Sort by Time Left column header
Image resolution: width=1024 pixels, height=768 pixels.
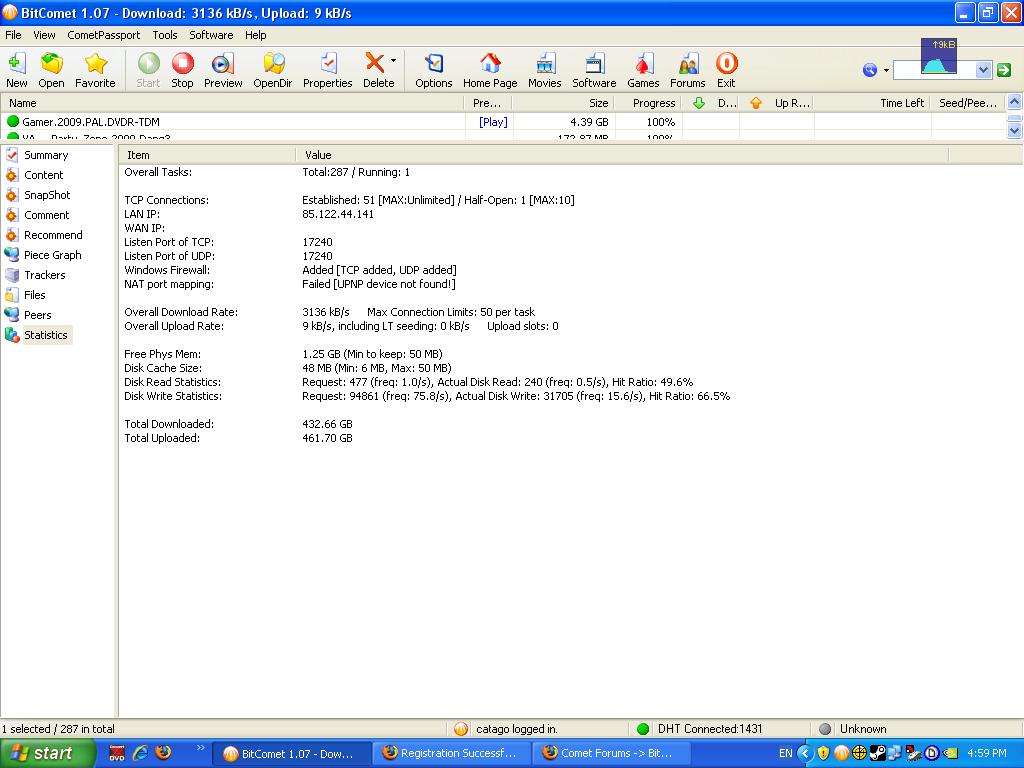pyautogui.click(x=872, y=103)
